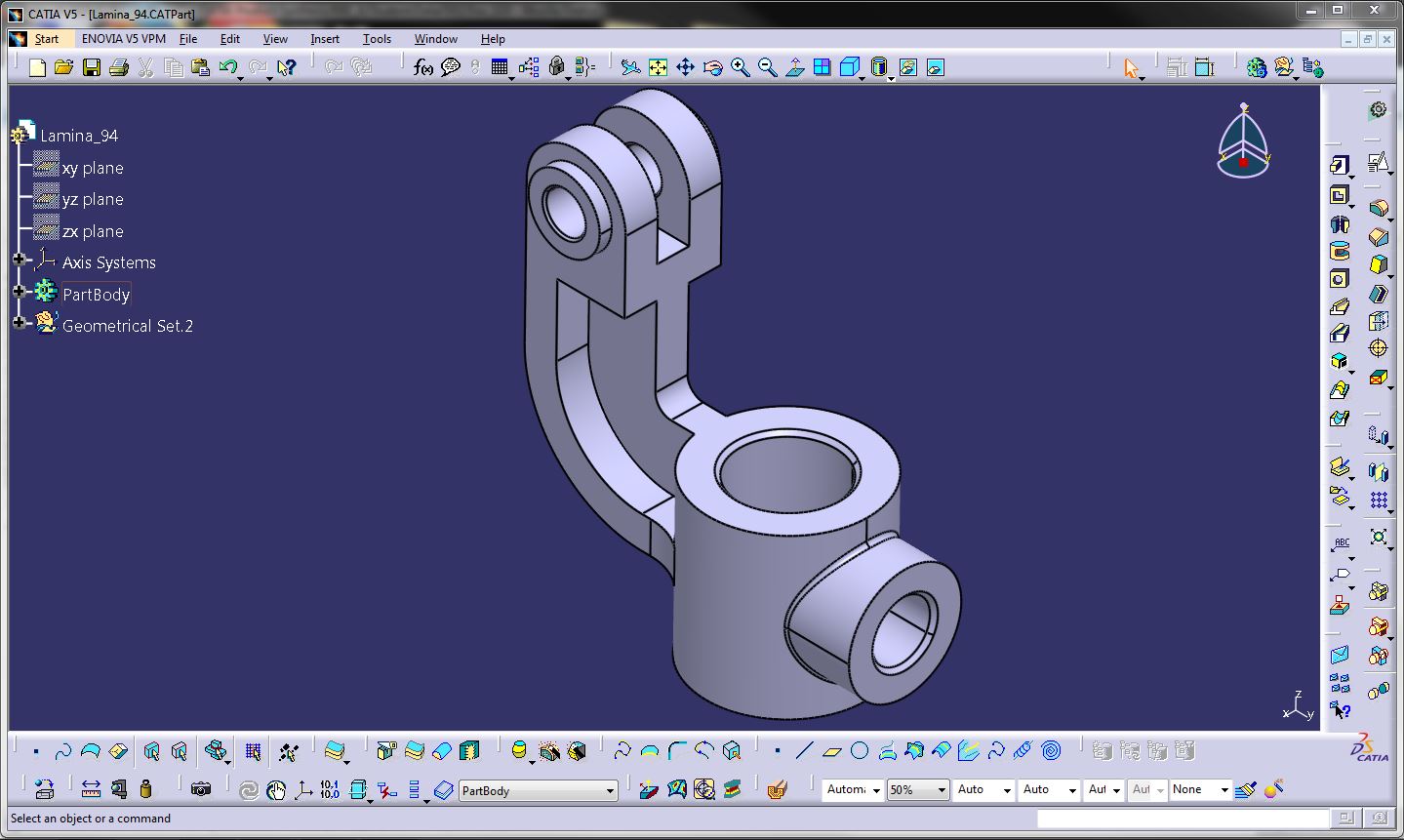1404x840 pixels.
Task: Click the Zoom Out magnifier
Action: coord(768,67)
